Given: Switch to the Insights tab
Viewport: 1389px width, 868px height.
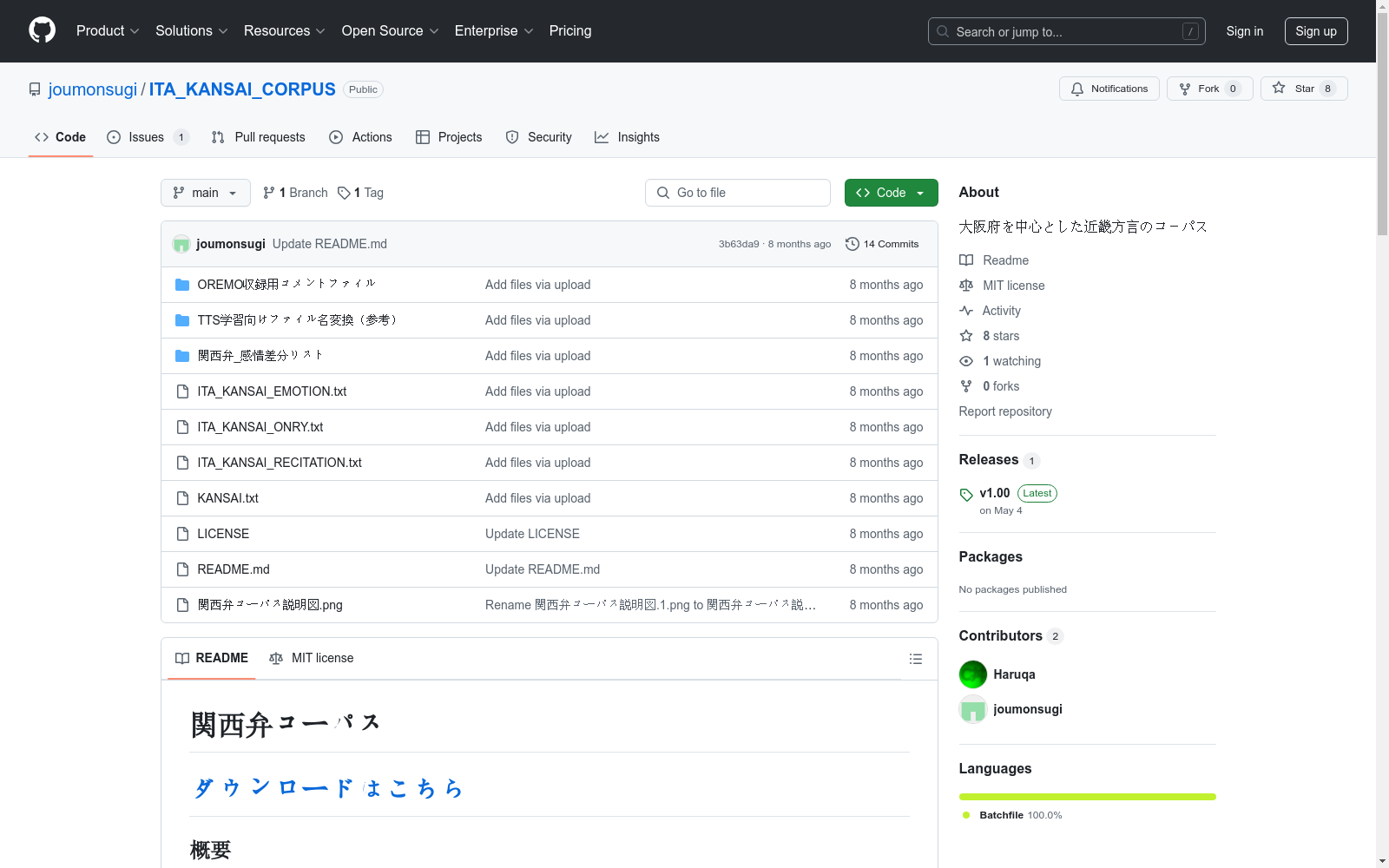Looking at the screenshot, I should pyautogui.click(x=627, y=137).
